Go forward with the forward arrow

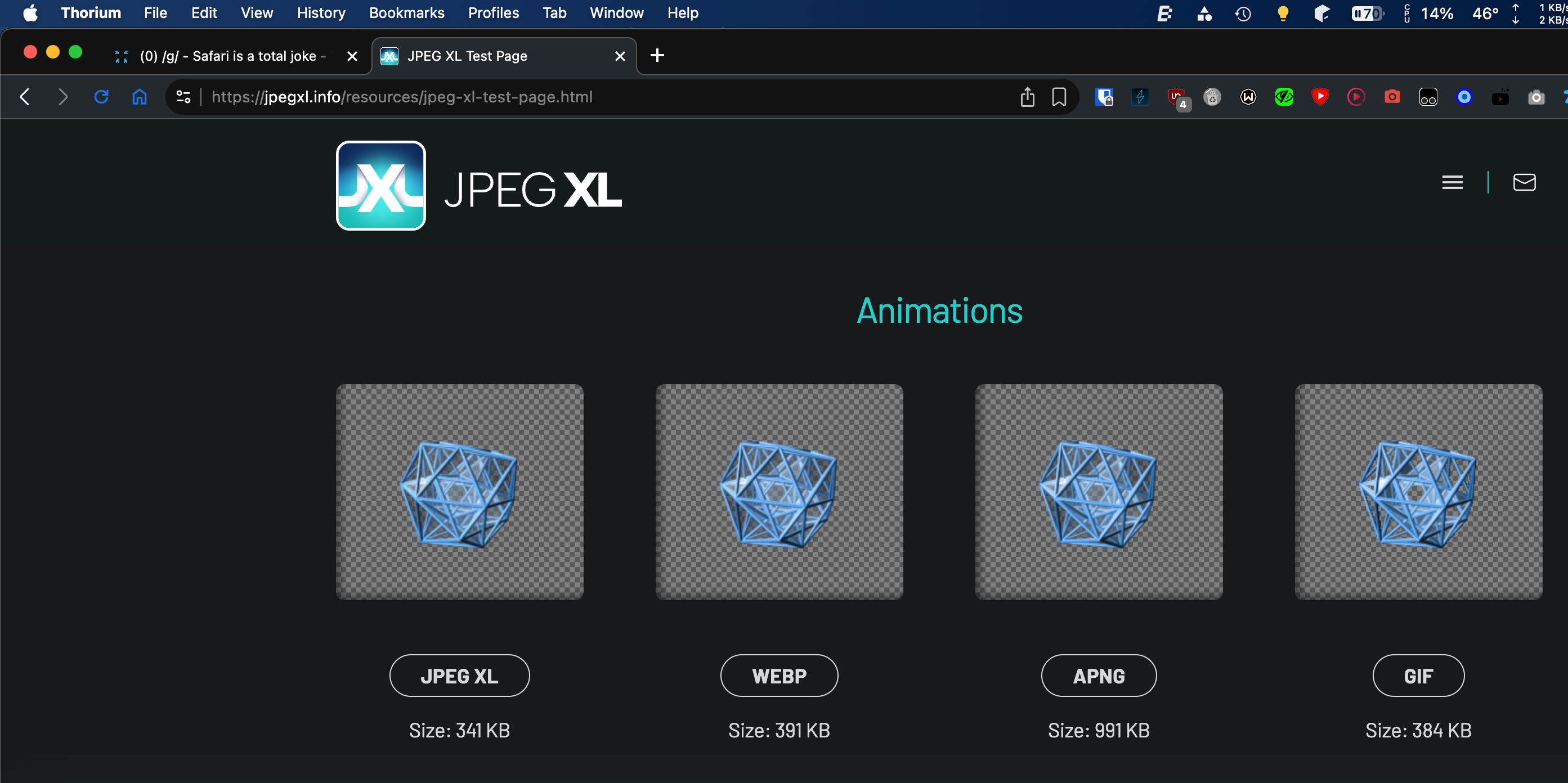click(62, 97)
